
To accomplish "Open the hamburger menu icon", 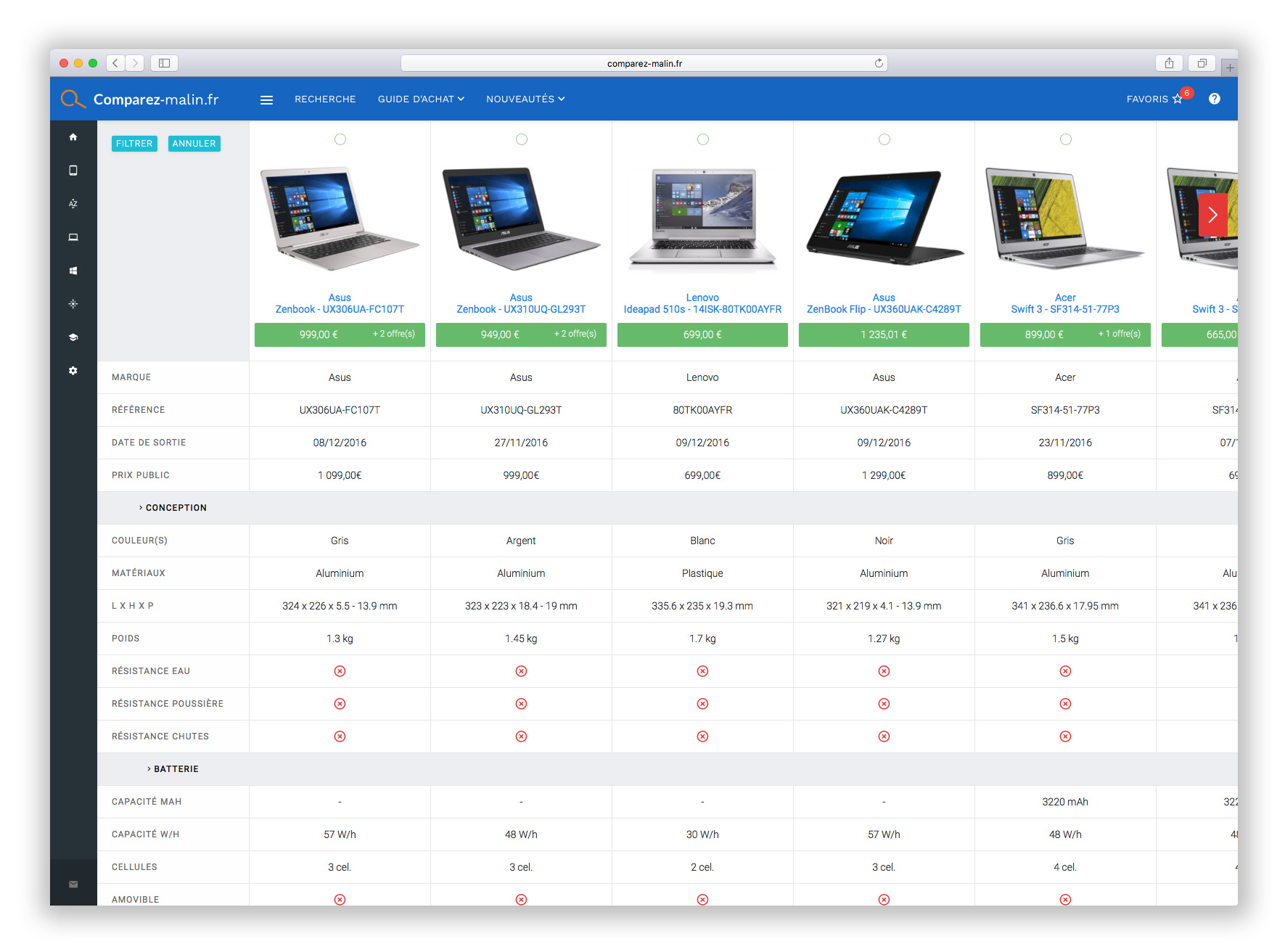I will click(x=266, y=99).
